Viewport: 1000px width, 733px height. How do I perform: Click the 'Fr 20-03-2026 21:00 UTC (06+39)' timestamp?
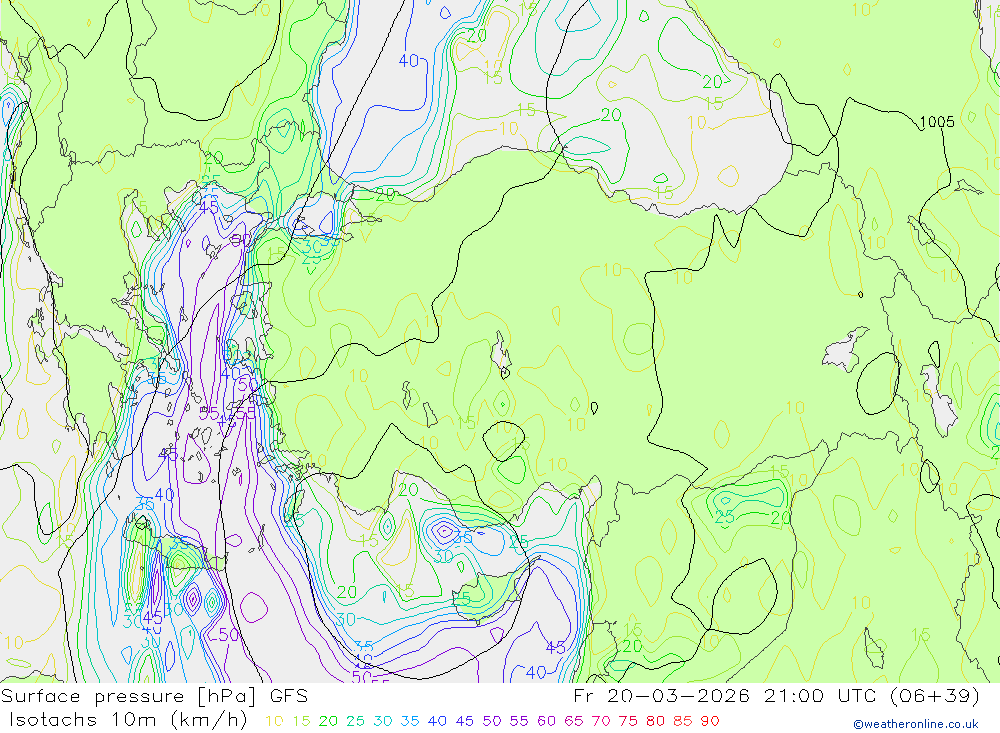click(x=777, y=696)
